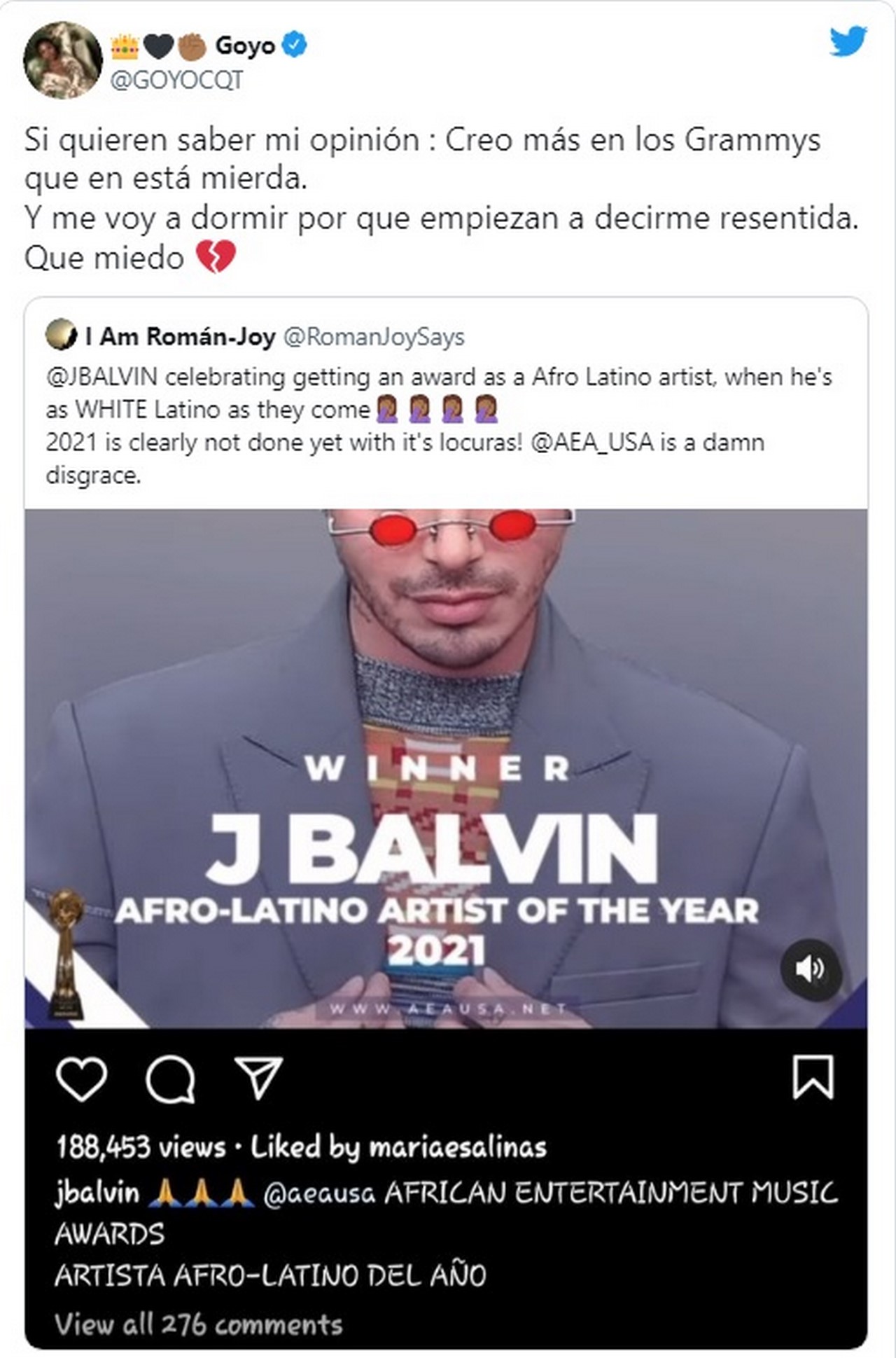Save the post with the bookmark icon
This screenshot has width=896, height=1358.
[x=813, y=1077]
